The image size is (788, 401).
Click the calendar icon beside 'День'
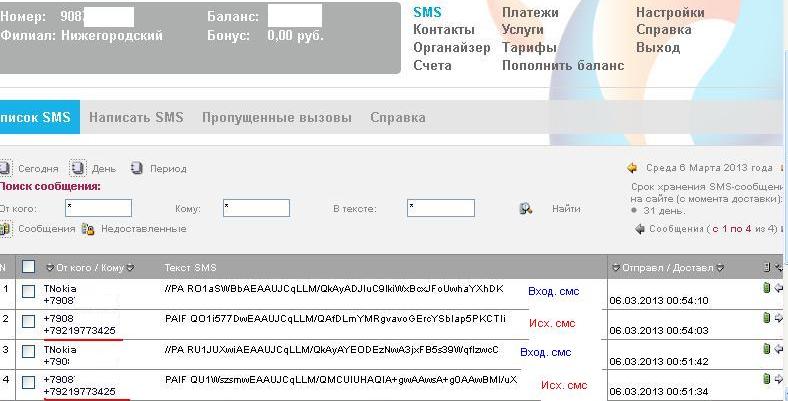pyautogui.click(x=77, y=168)
